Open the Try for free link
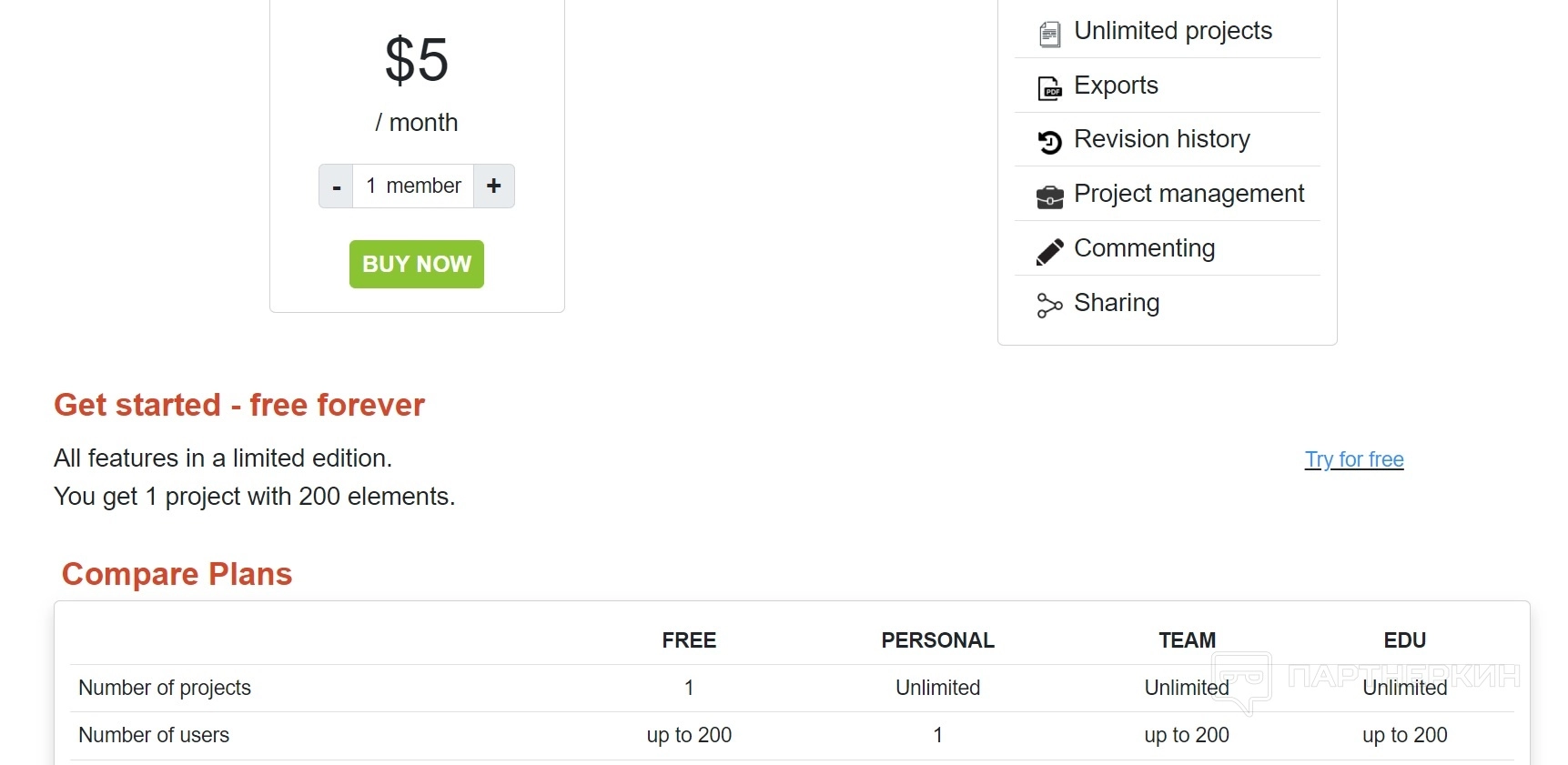Image resolution: width=1568 pixels, height=765 pixels. 1353,459
